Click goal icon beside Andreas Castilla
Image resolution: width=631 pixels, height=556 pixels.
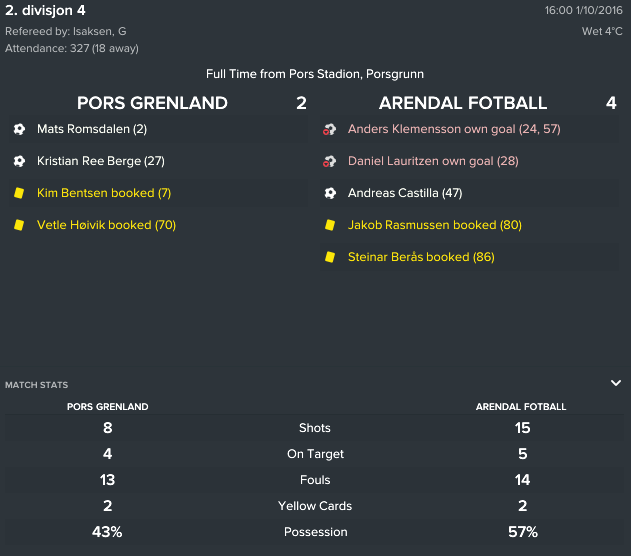330,193
